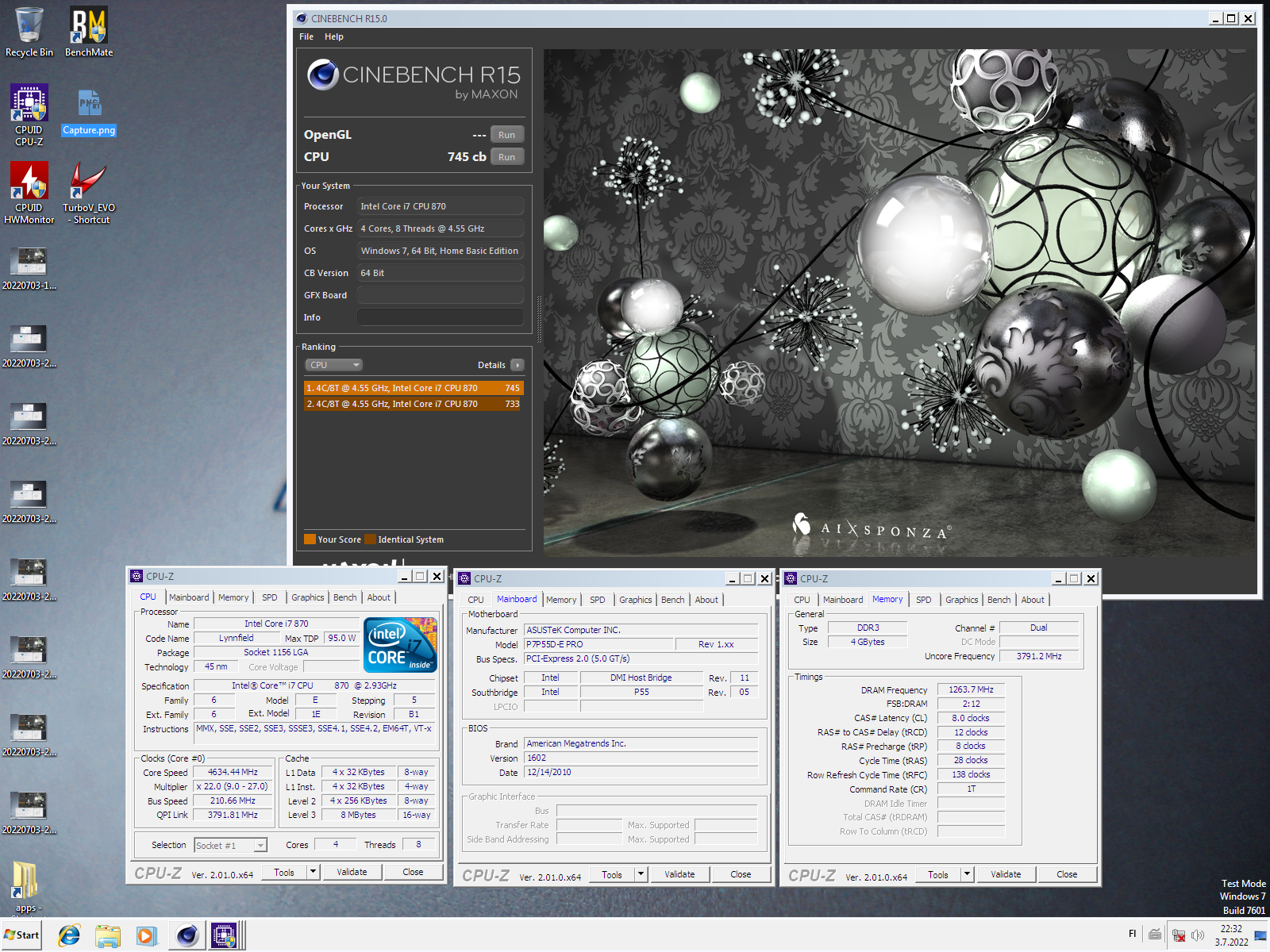Click Tools button in left CPU-Z window
The height and width of the screenshot is (952, 1270).
284,872
